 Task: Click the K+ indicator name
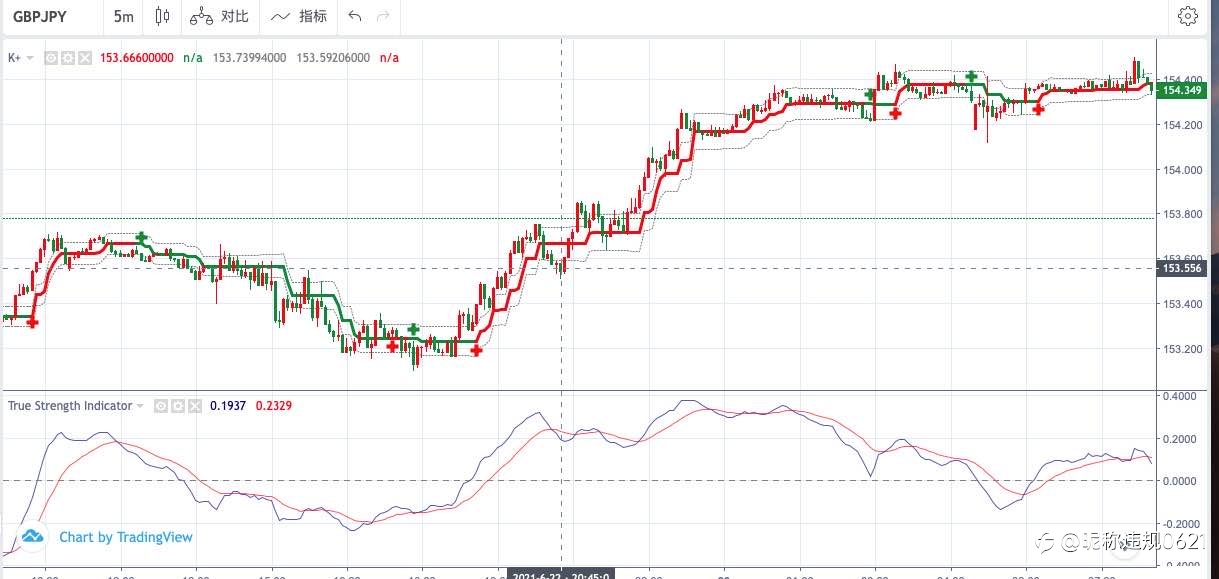click(15, 58)
